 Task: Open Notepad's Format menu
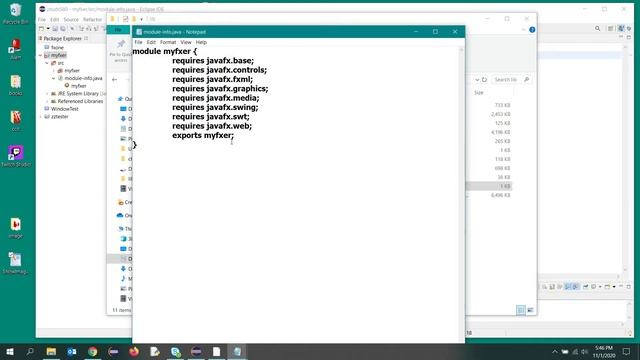(x=168, y=42)
